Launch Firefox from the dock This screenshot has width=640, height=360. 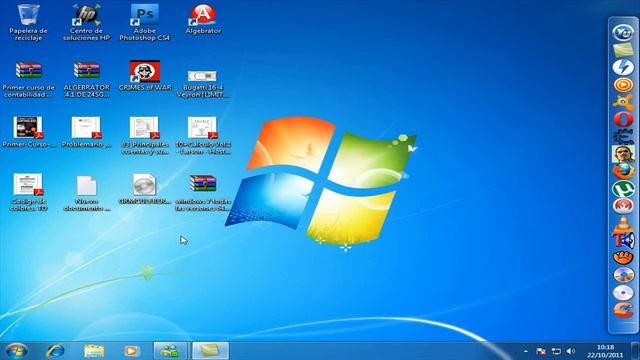(623, 171)
